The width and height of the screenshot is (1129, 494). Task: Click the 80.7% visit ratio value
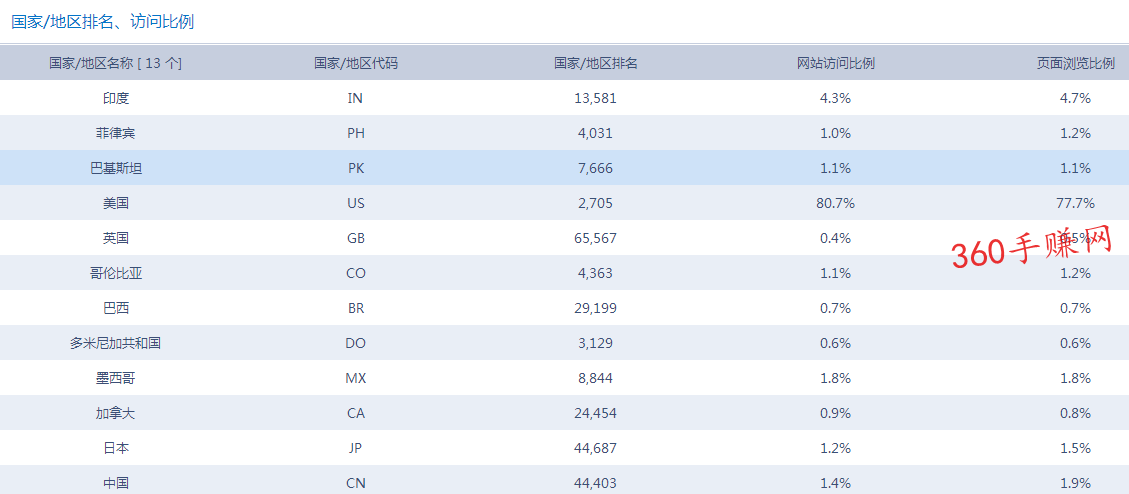835,203
